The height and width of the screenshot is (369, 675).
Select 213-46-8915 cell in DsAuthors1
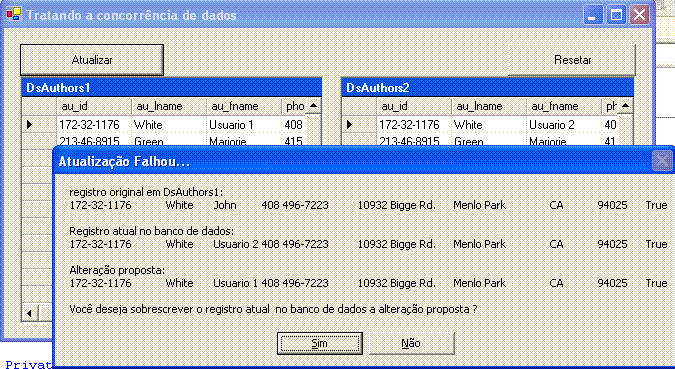click(x=94, y=140)
